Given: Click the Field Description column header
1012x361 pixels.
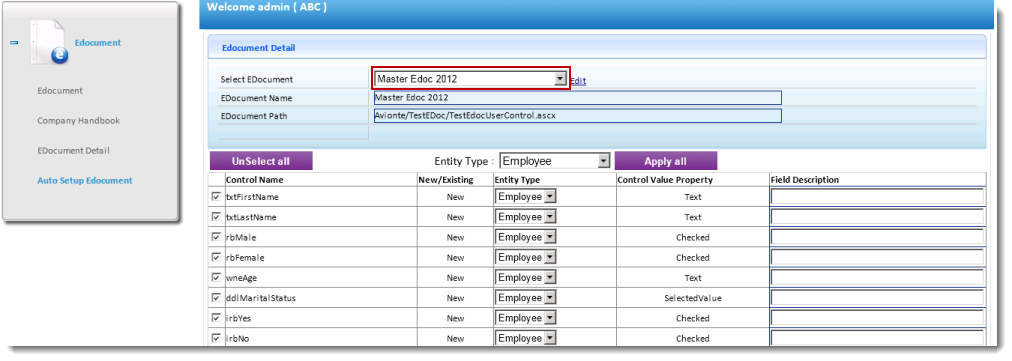Looking at the screenshot, I should click(x=805, y=180).
